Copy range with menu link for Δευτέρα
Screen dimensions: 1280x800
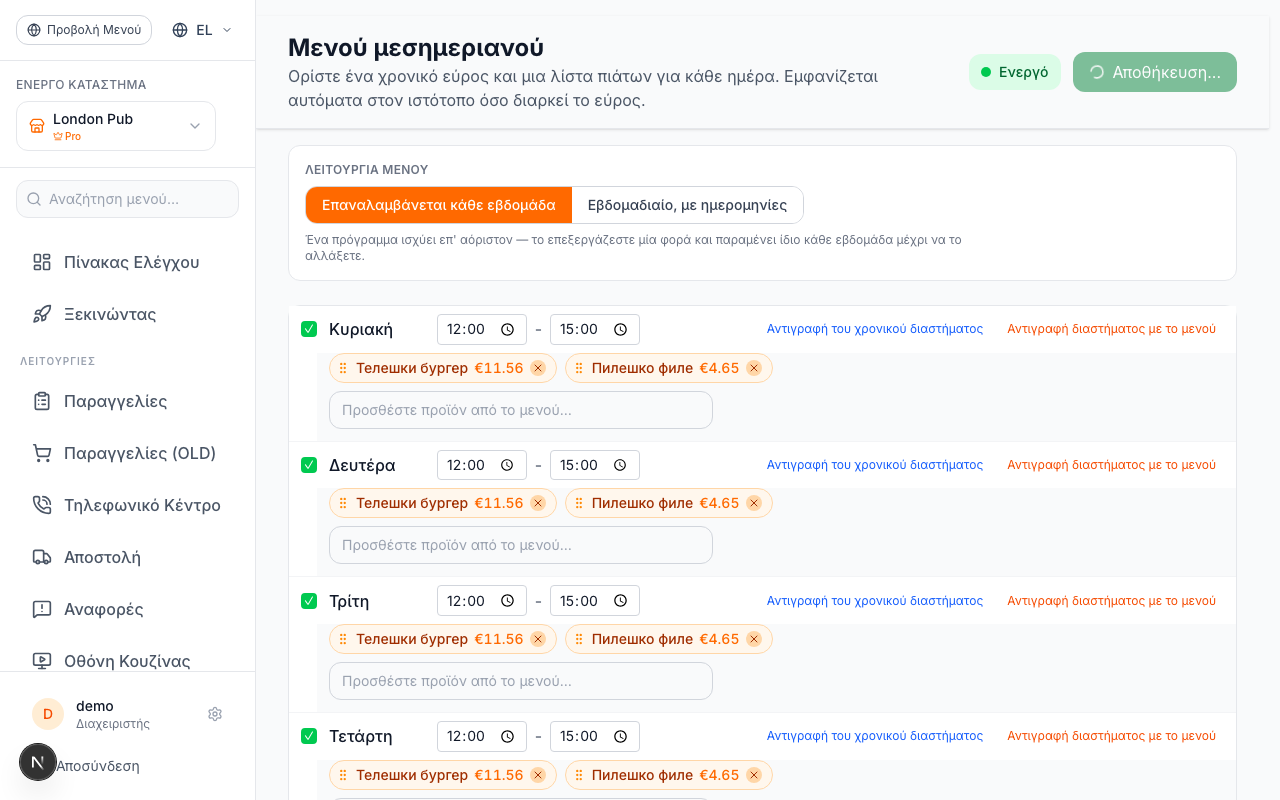tap(1112, 465)
